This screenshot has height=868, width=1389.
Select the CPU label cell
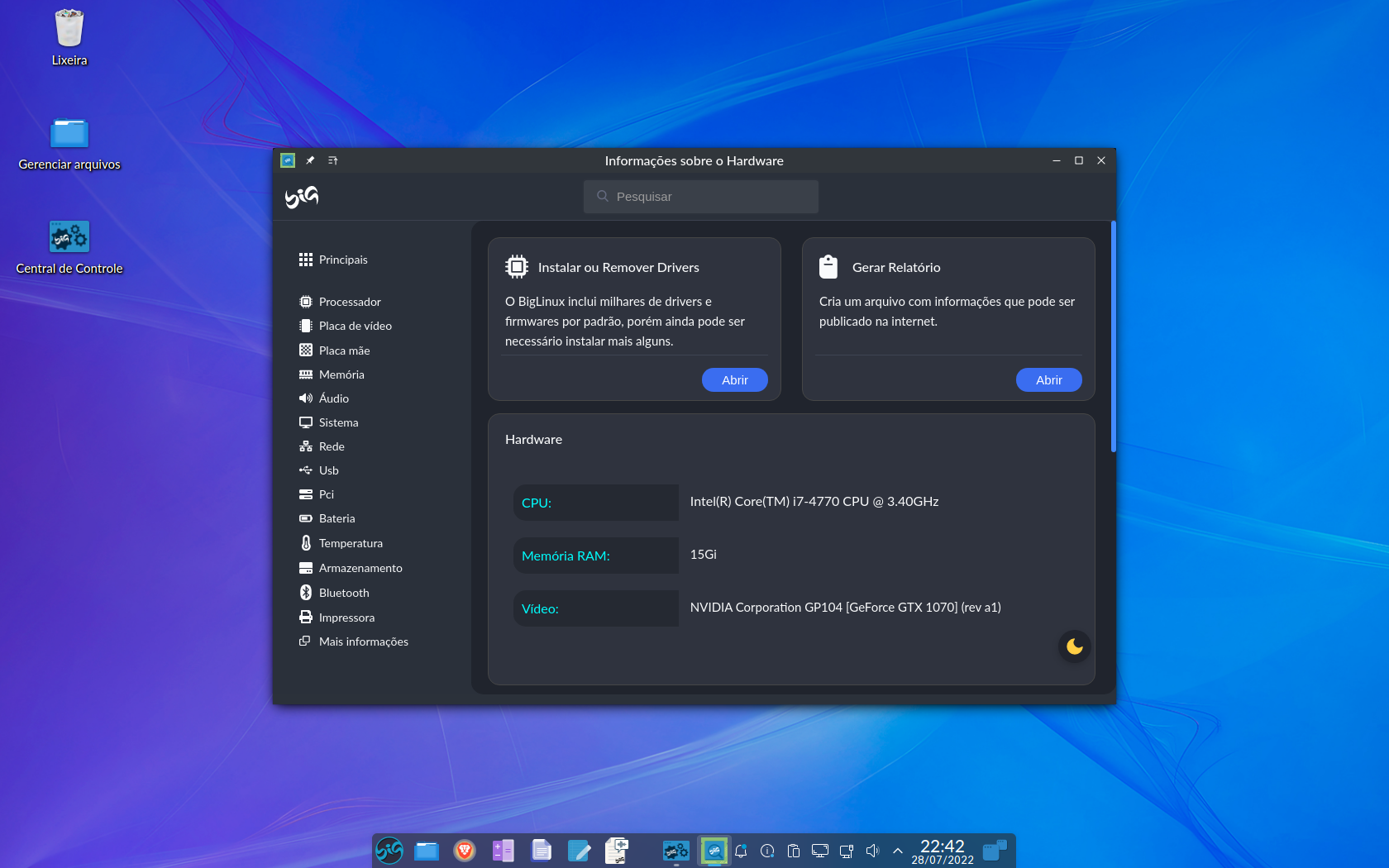[x=596, y=503]
